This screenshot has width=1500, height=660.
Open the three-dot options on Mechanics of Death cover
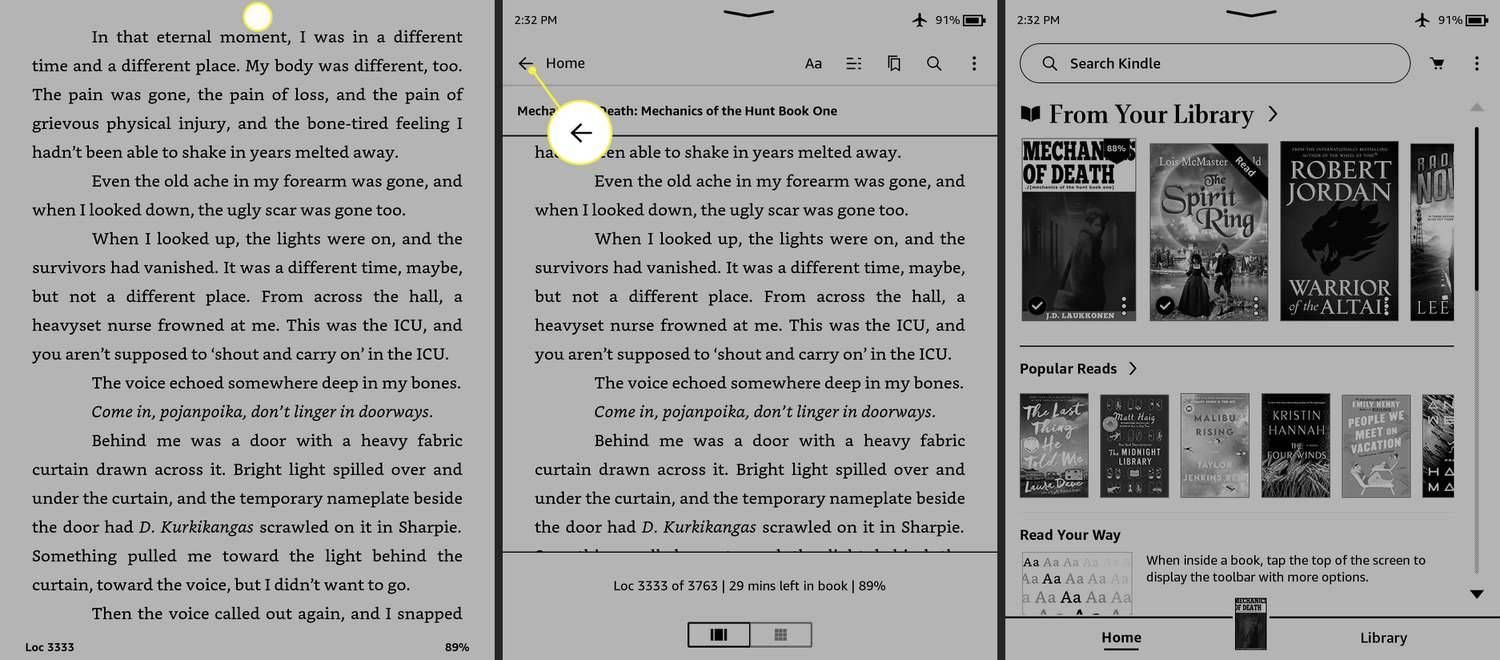[x=1124, y=305]
